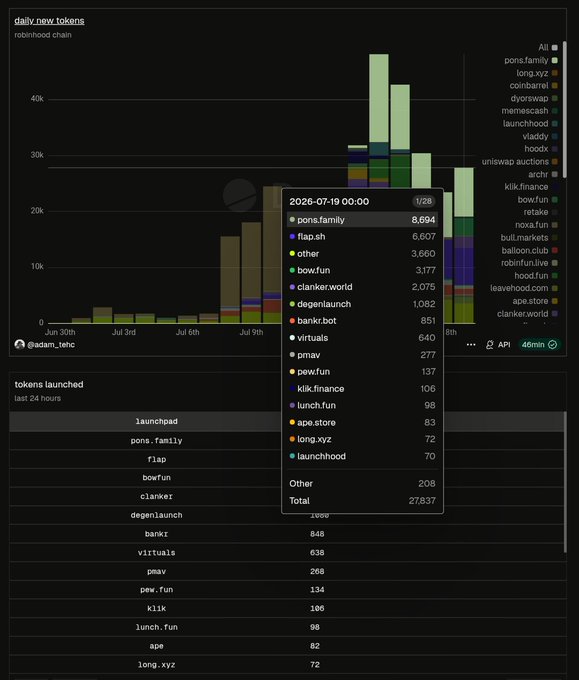Click the pmav 277 tooltip row
This screenshot has height=680, width=579.
(362, 355)
